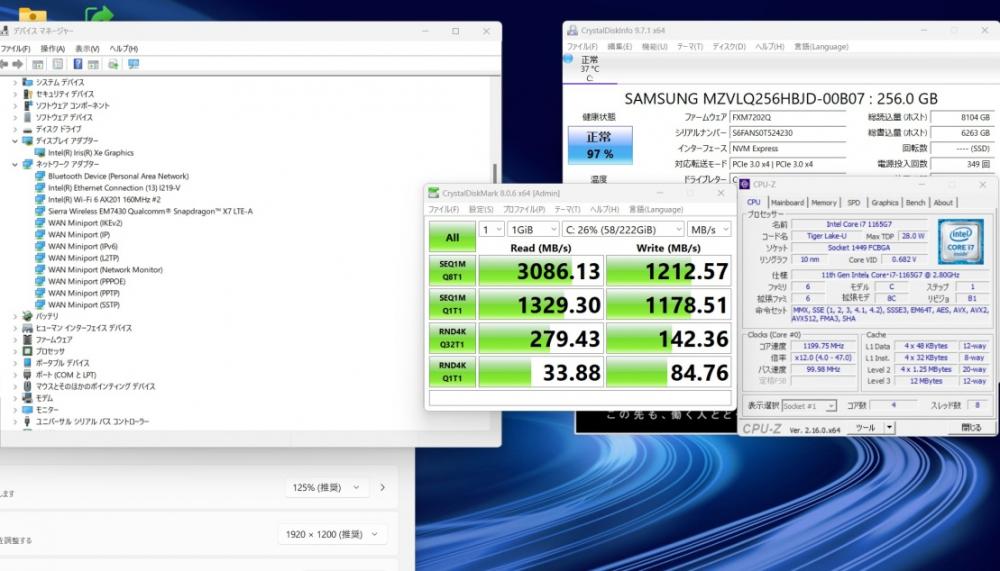Select Intel(R) Wi-Fi 6 AX201 160MHz #2 entry
The width and height of the screenshot is (1000, 571).
(105, 200)
